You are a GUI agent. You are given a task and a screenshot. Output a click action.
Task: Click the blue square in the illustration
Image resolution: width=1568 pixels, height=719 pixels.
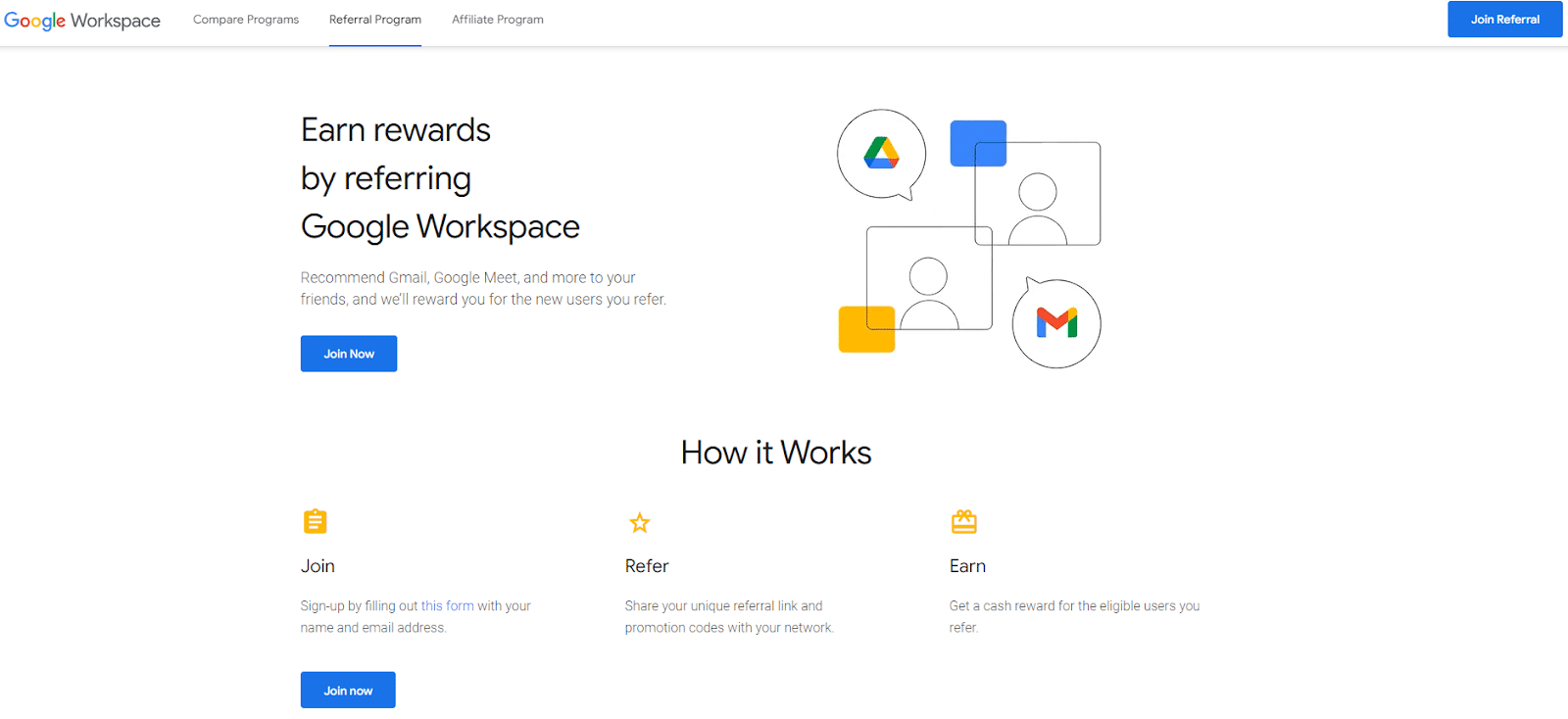click(978, 143)
